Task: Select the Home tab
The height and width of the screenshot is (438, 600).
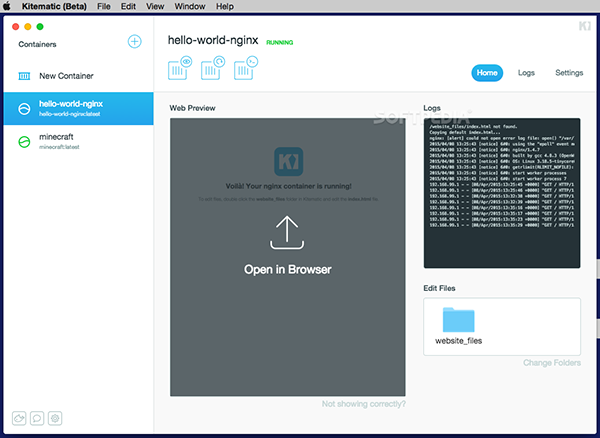Action: [487, 73]
